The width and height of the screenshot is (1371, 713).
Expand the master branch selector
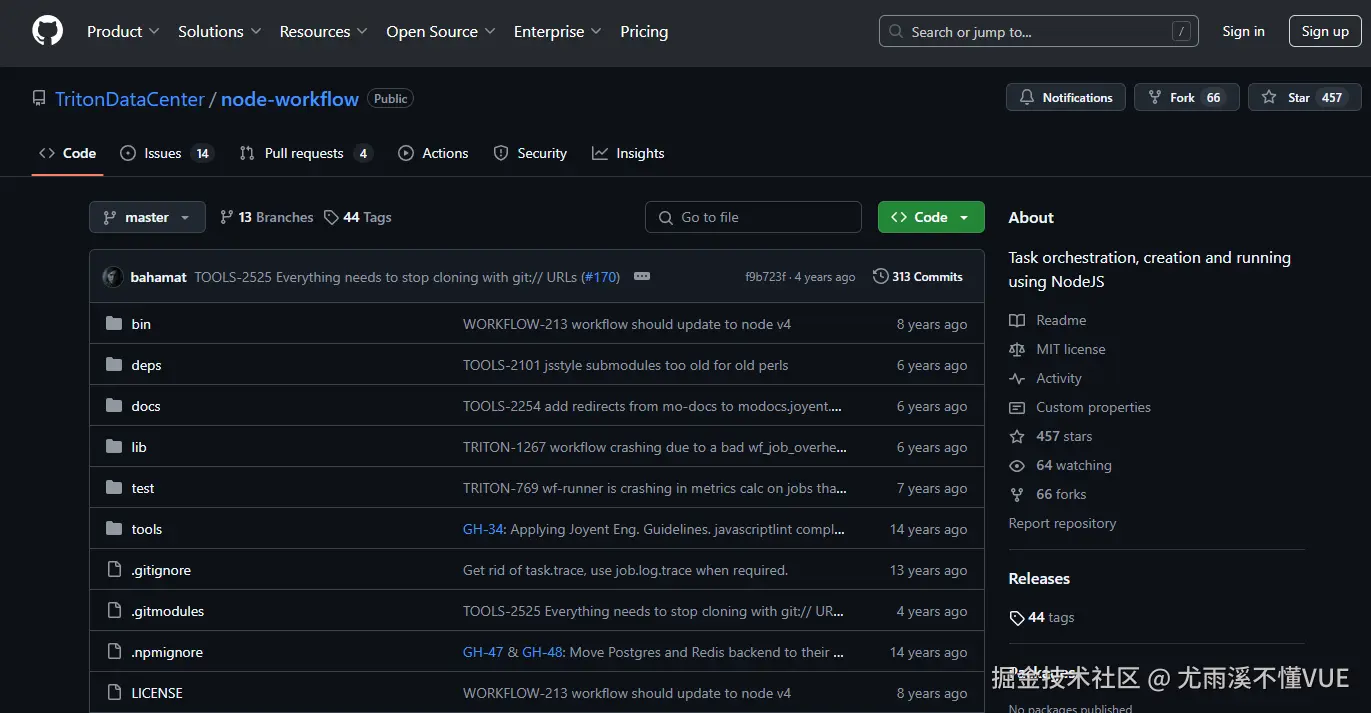click(x=147, y=217)
